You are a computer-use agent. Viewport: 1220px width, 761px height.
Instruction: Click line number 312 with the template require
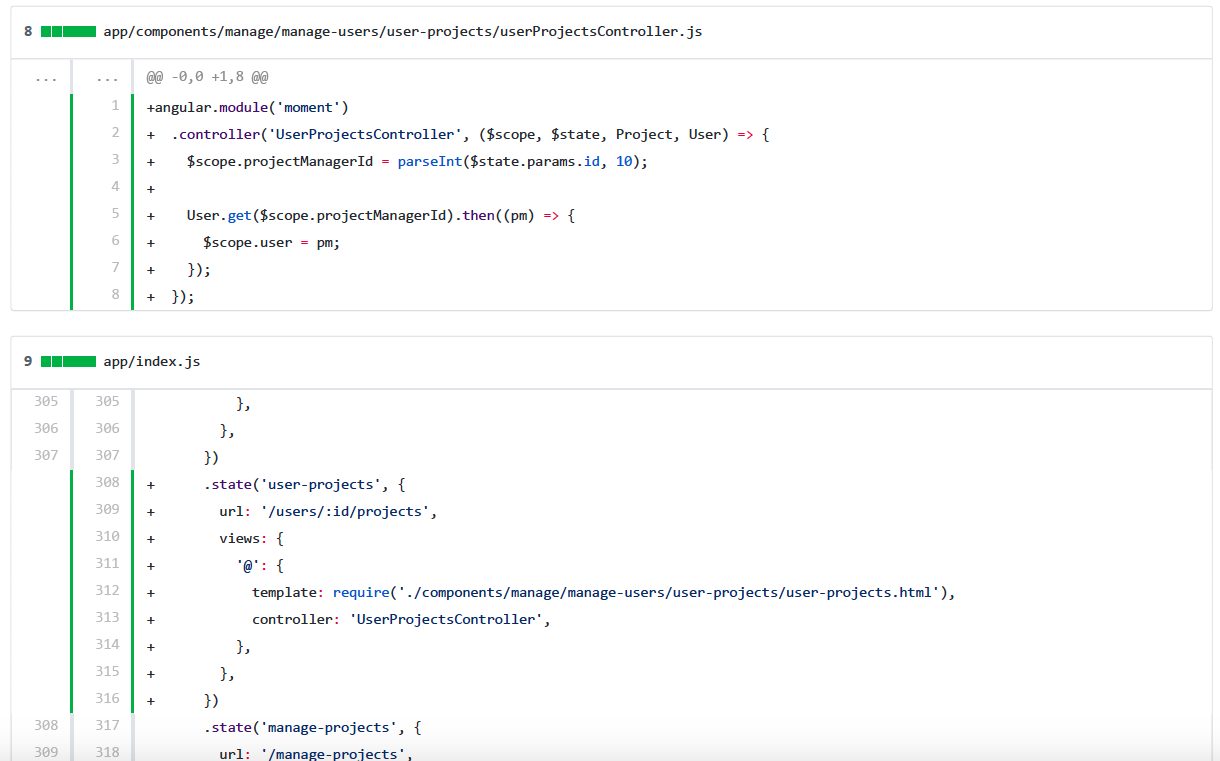point(107,591)
